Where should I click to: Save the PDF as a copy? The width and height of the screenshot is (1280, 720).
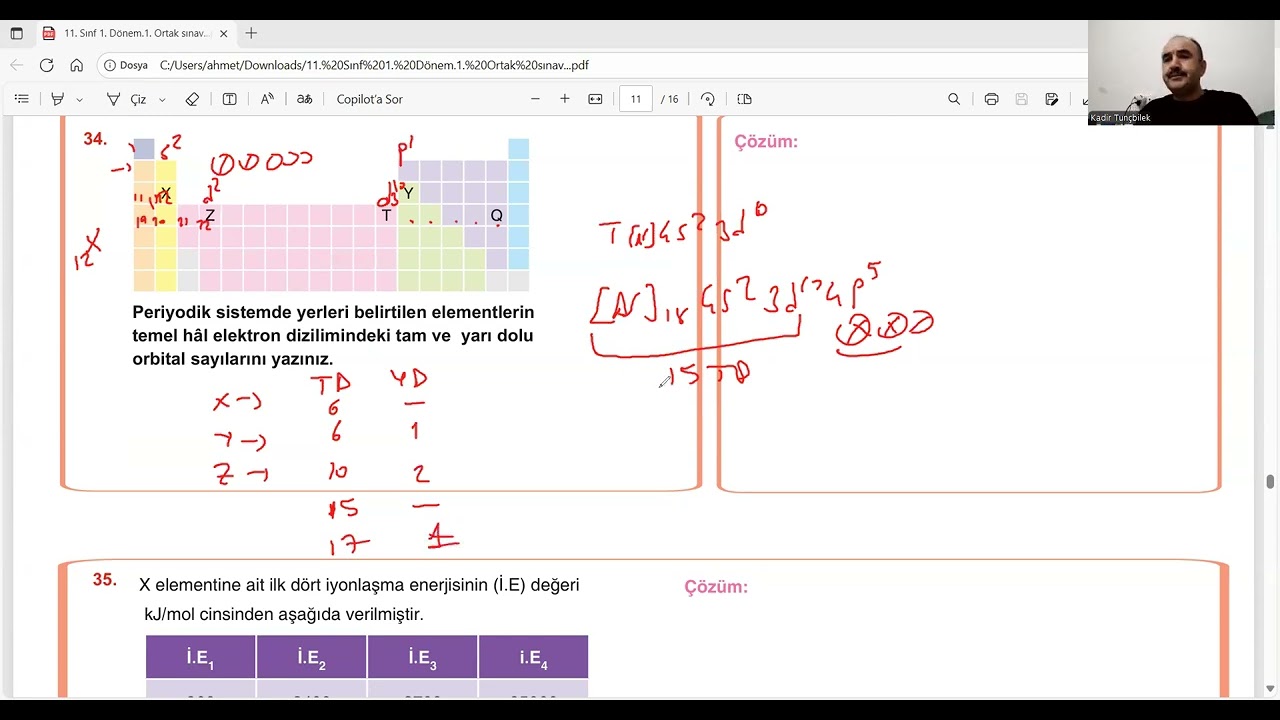coord(1052,99)
